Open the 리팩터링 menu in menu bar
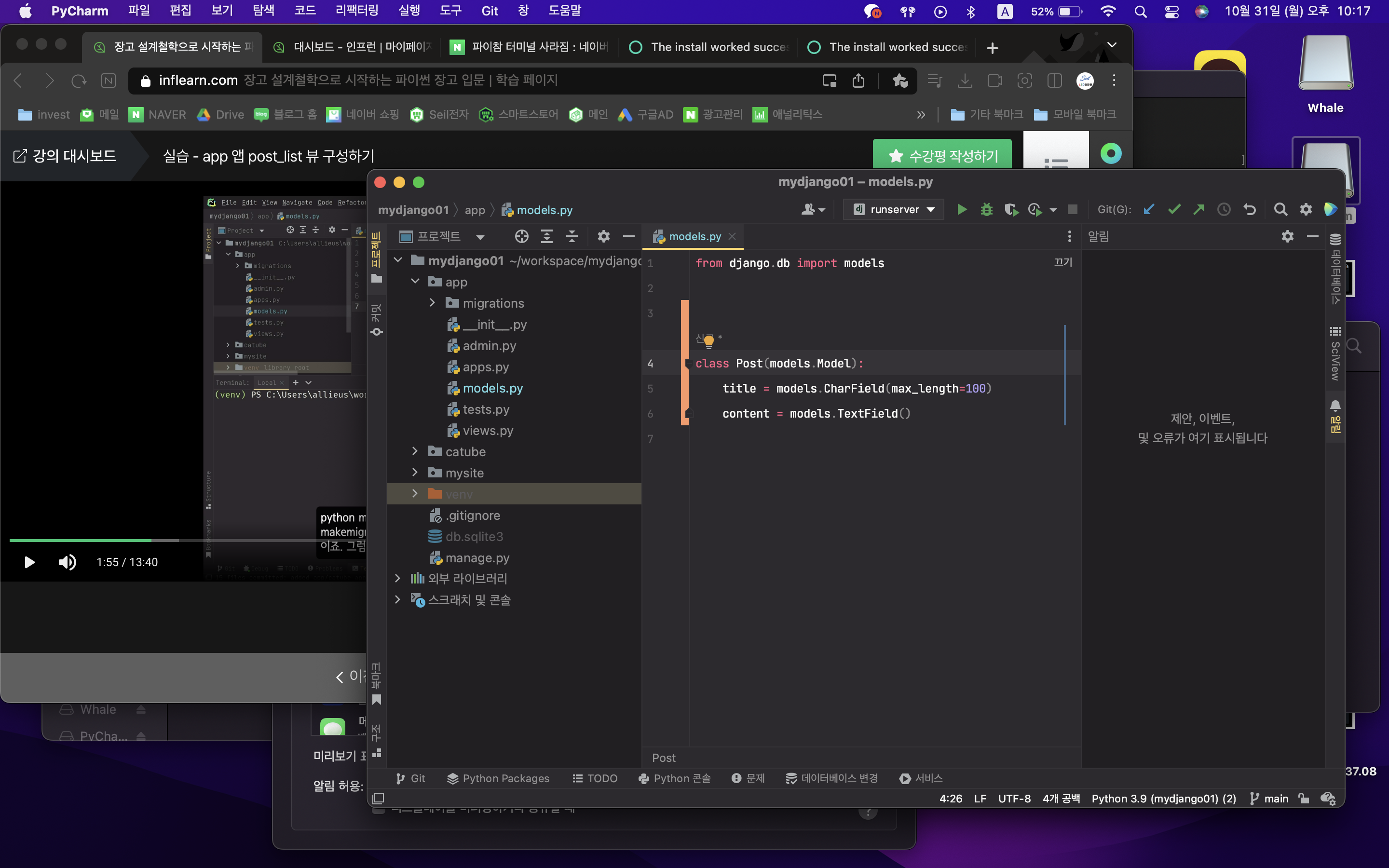 tap(356, 11)
